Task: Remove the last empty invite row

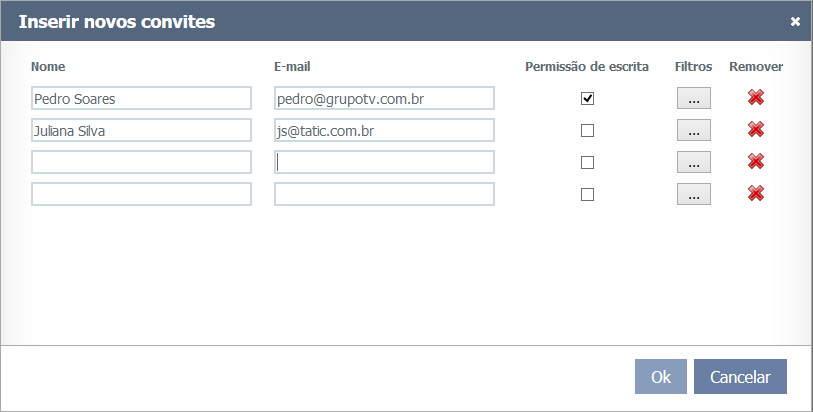Action: click(756, 194)
